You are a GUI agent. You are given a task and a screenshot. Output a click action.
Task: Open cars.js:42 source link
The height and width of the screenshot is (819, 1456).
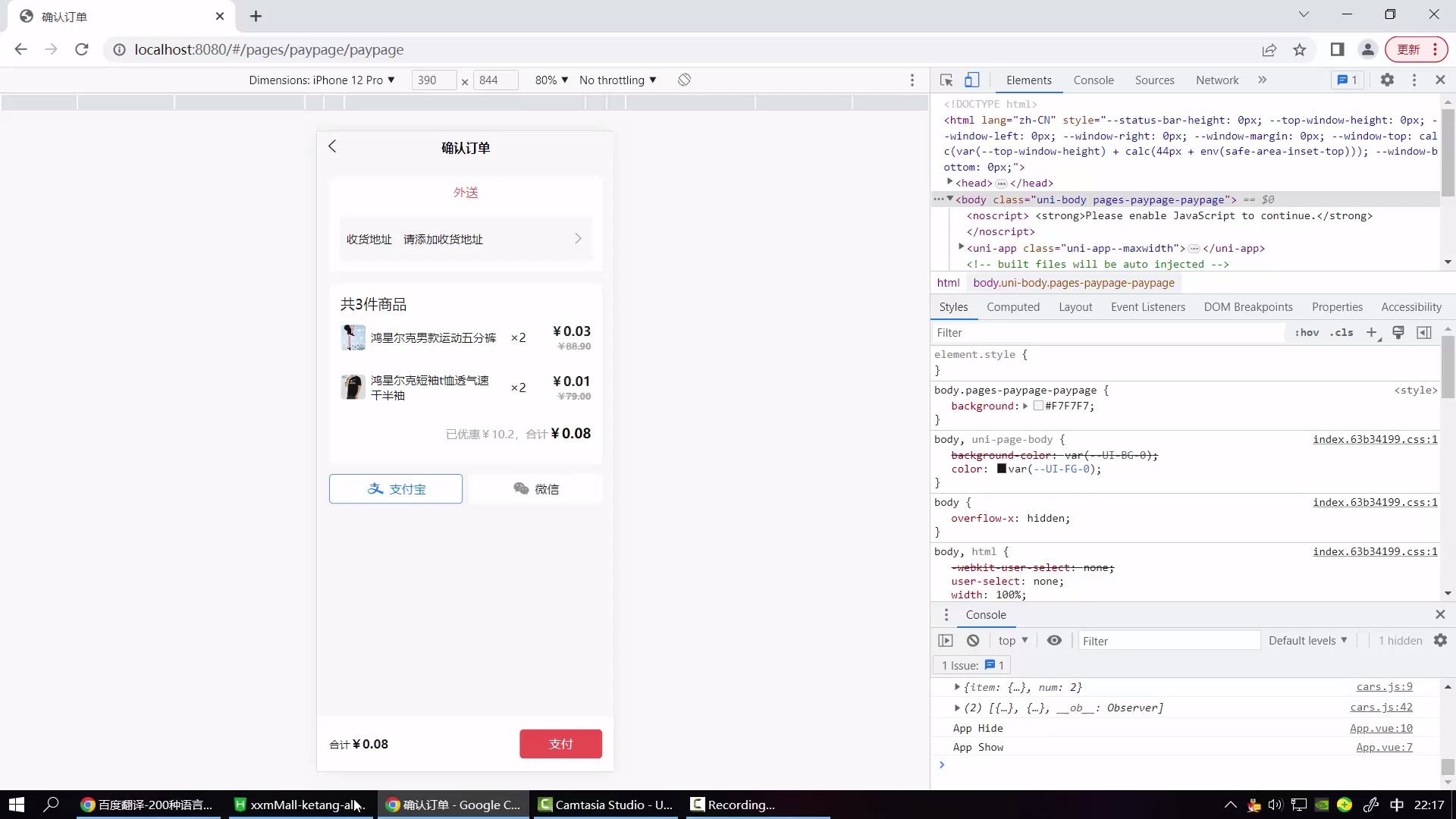click(x=1380, y=708)
